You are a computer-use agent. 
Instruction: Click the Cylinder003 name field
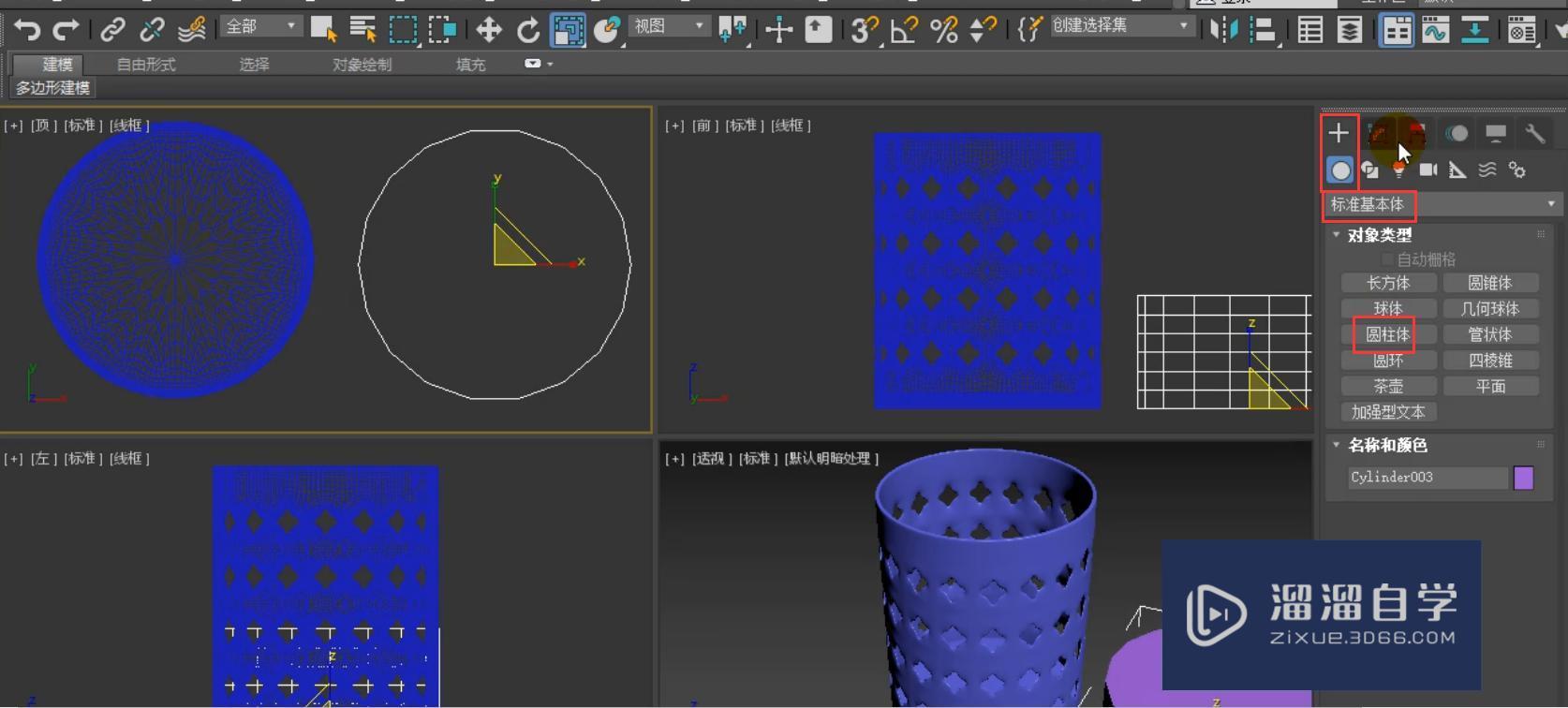click(x=1427, y=478)
